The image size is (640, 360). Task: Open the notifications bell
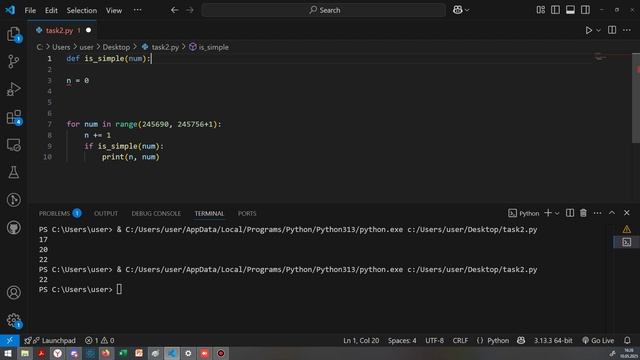coord(627,340)
